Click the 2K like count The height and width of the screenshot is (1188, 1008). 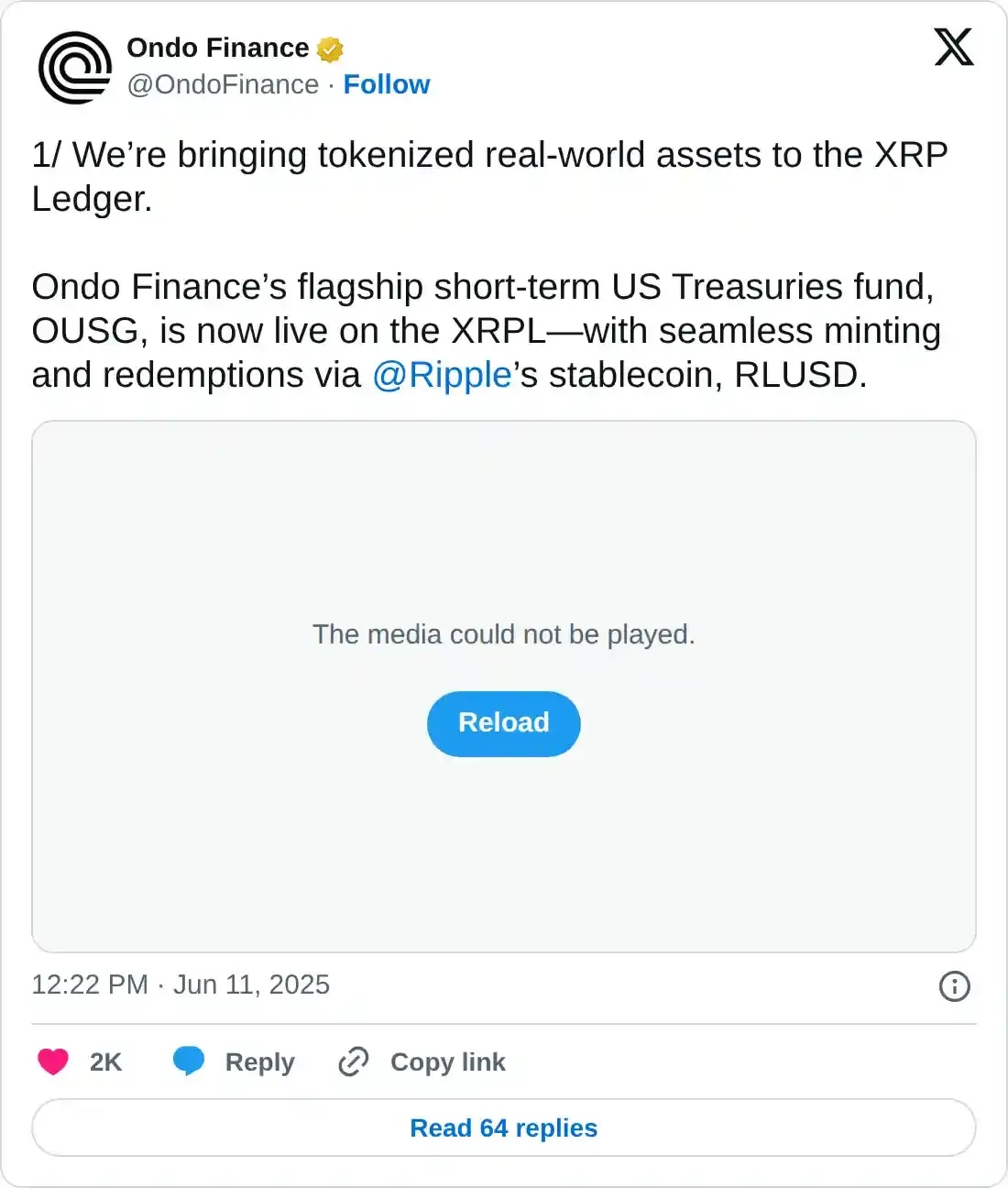click(x=104, y=1061)
